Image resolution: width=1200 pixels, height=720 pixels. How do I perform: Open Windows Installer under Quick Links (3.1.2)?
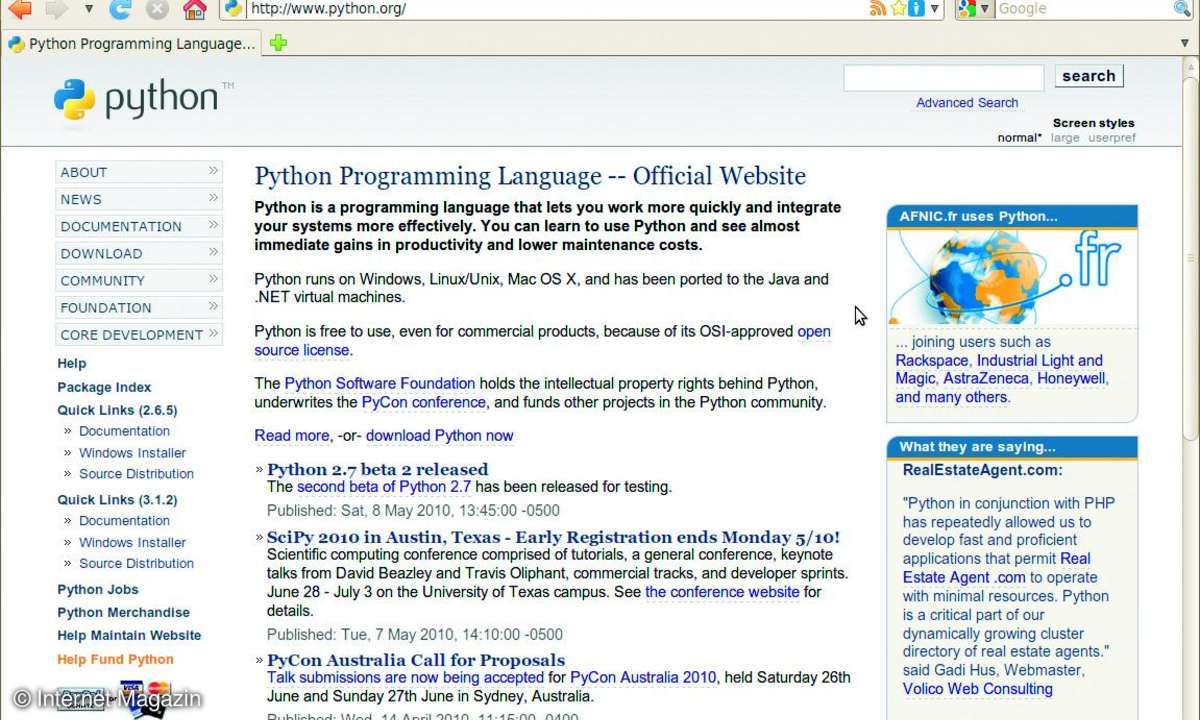(132, 542)
